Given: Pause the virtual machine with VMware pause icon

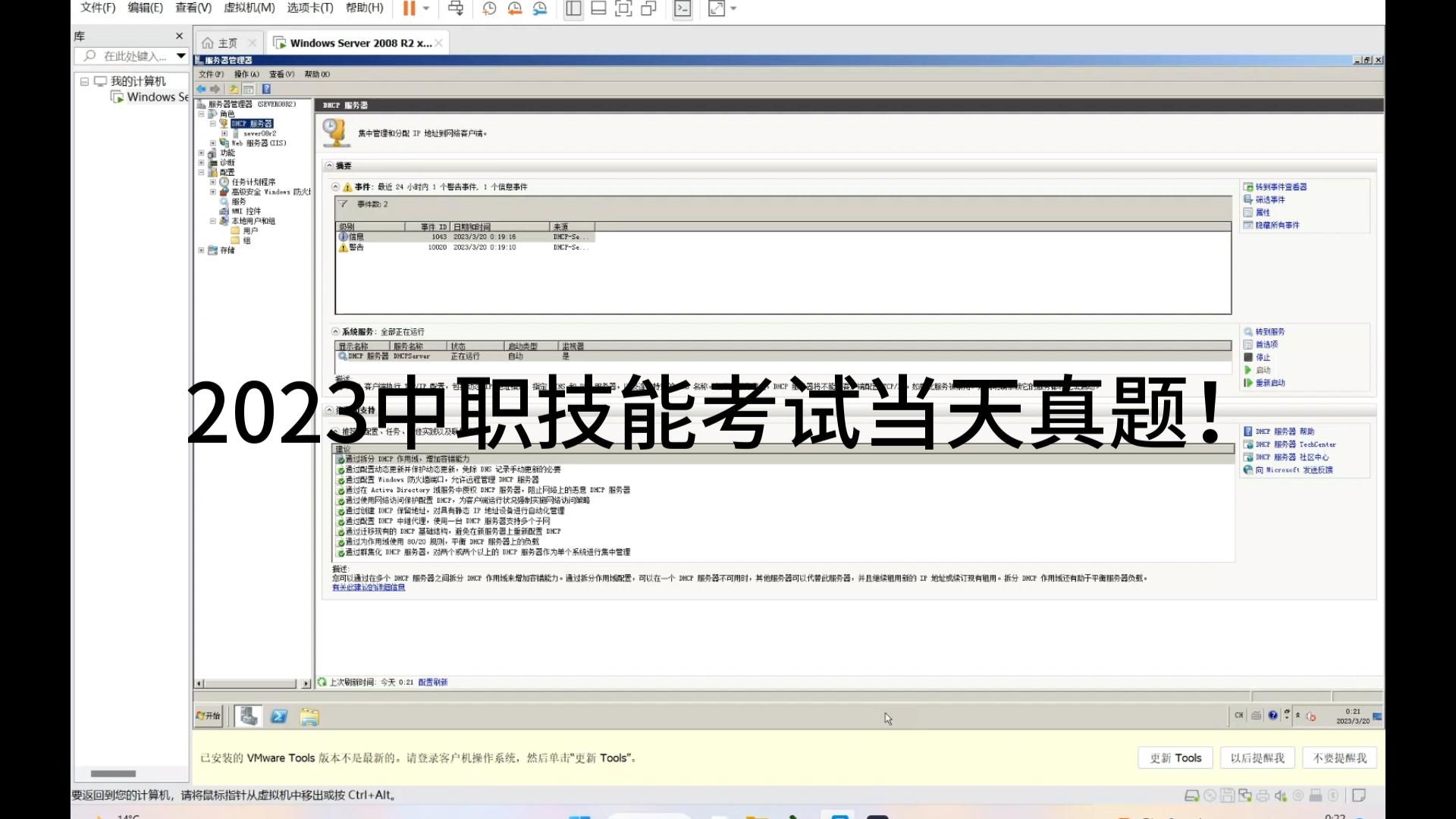Looking at the screenshot, I should point(409,8).
